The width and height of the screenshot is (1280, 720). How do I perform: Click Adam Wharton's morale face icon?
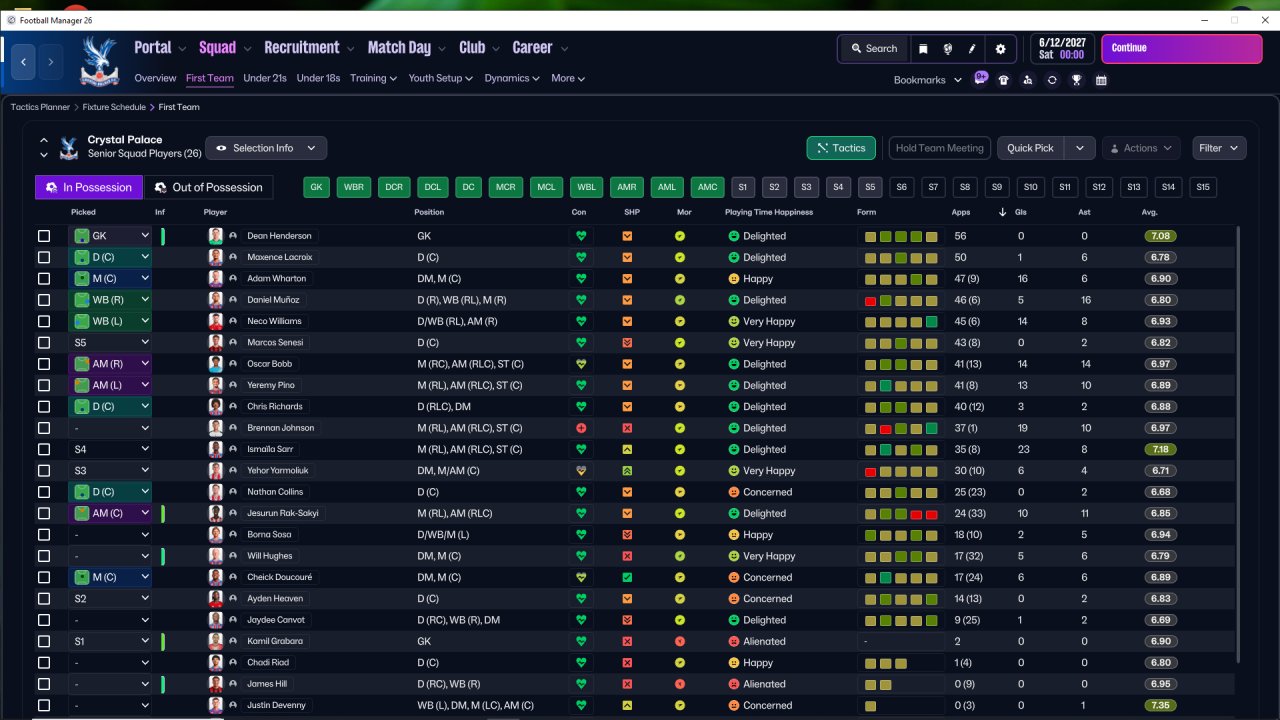pyautogui.click(x=680, y=279)
